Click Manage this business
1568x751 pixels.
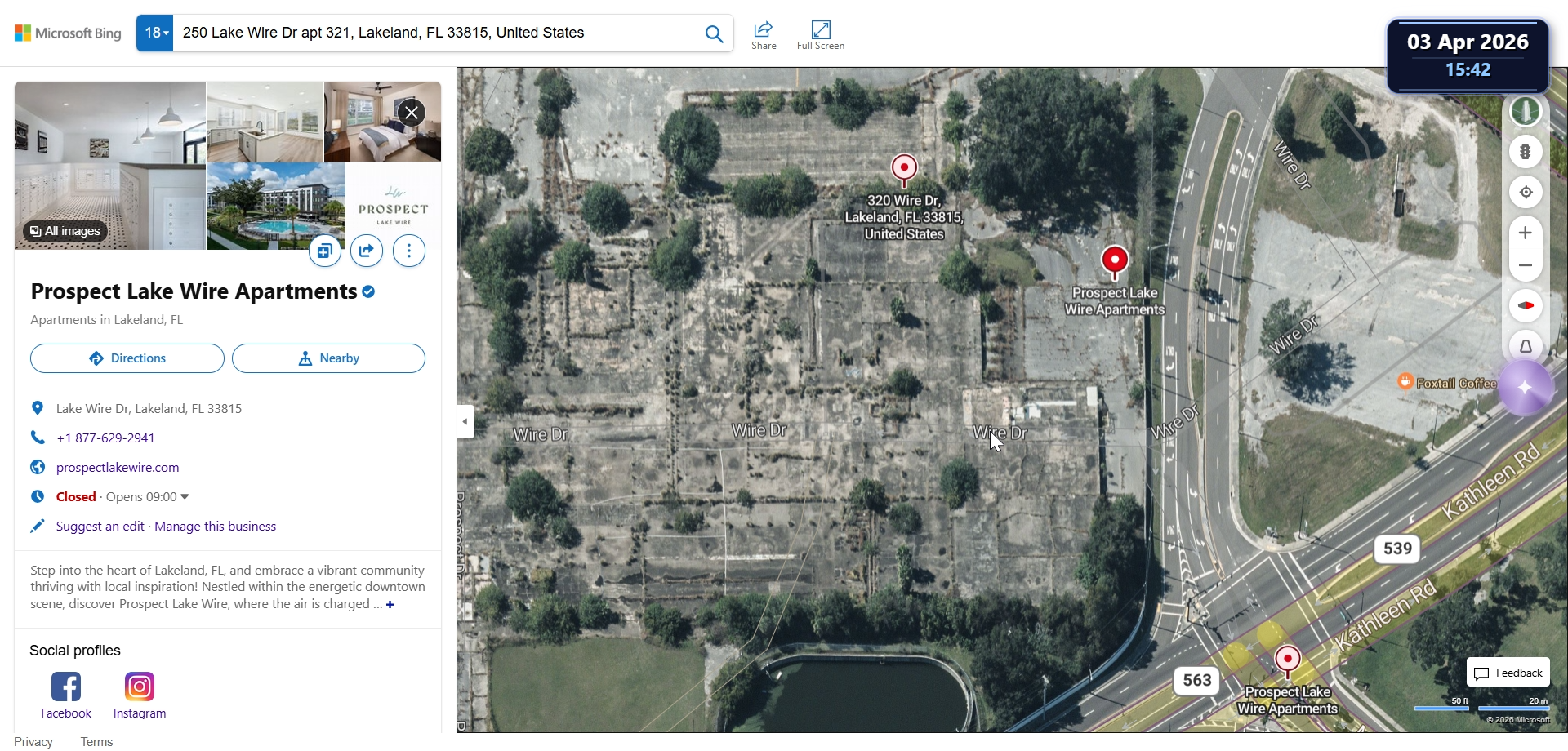point(215,526)
